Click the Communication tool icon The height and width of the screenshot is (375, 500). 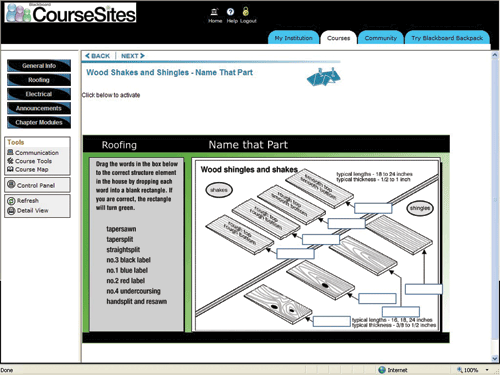(x=10, y=152)
